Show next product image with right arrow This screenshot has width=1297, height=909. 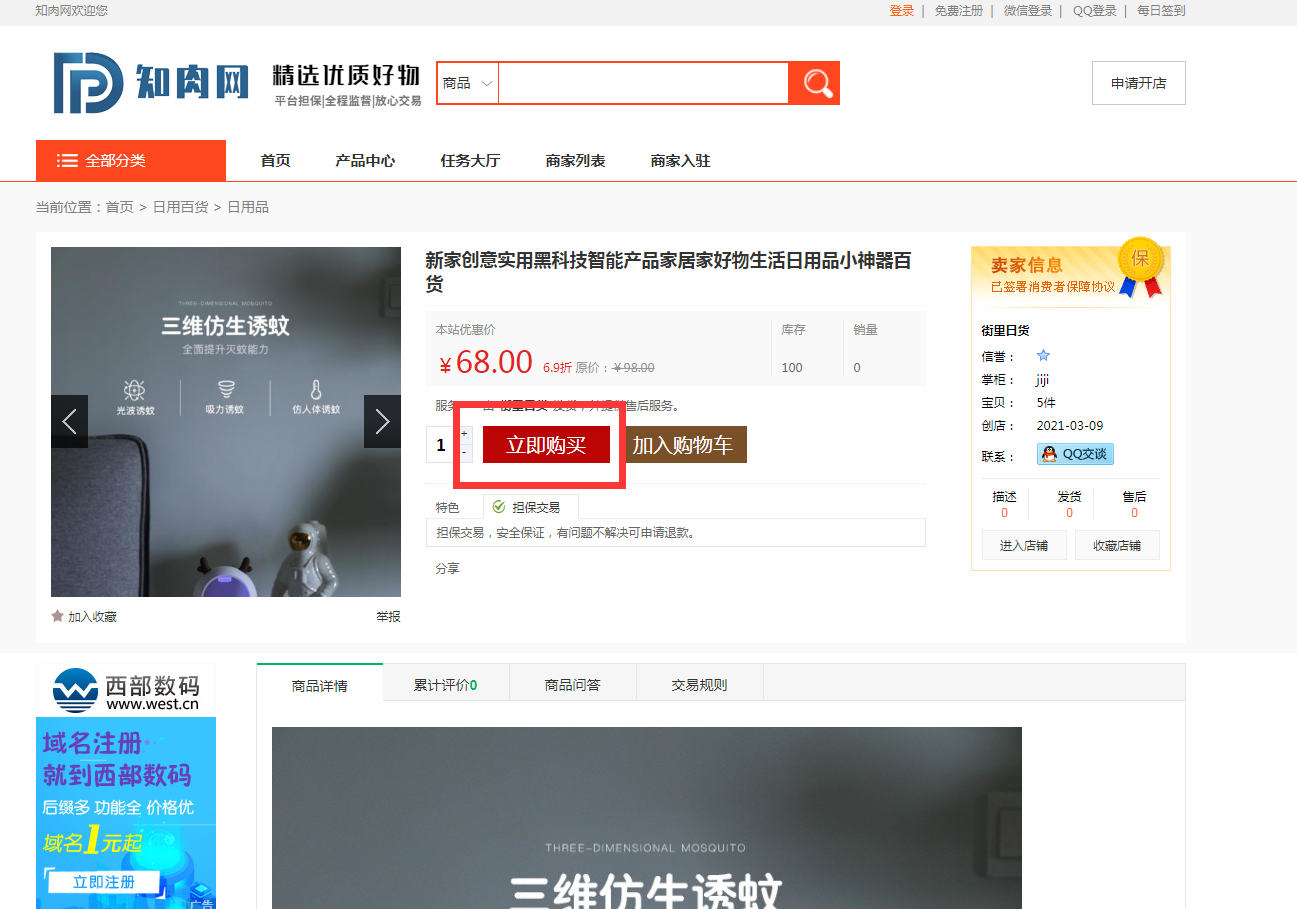click(382, 421)
